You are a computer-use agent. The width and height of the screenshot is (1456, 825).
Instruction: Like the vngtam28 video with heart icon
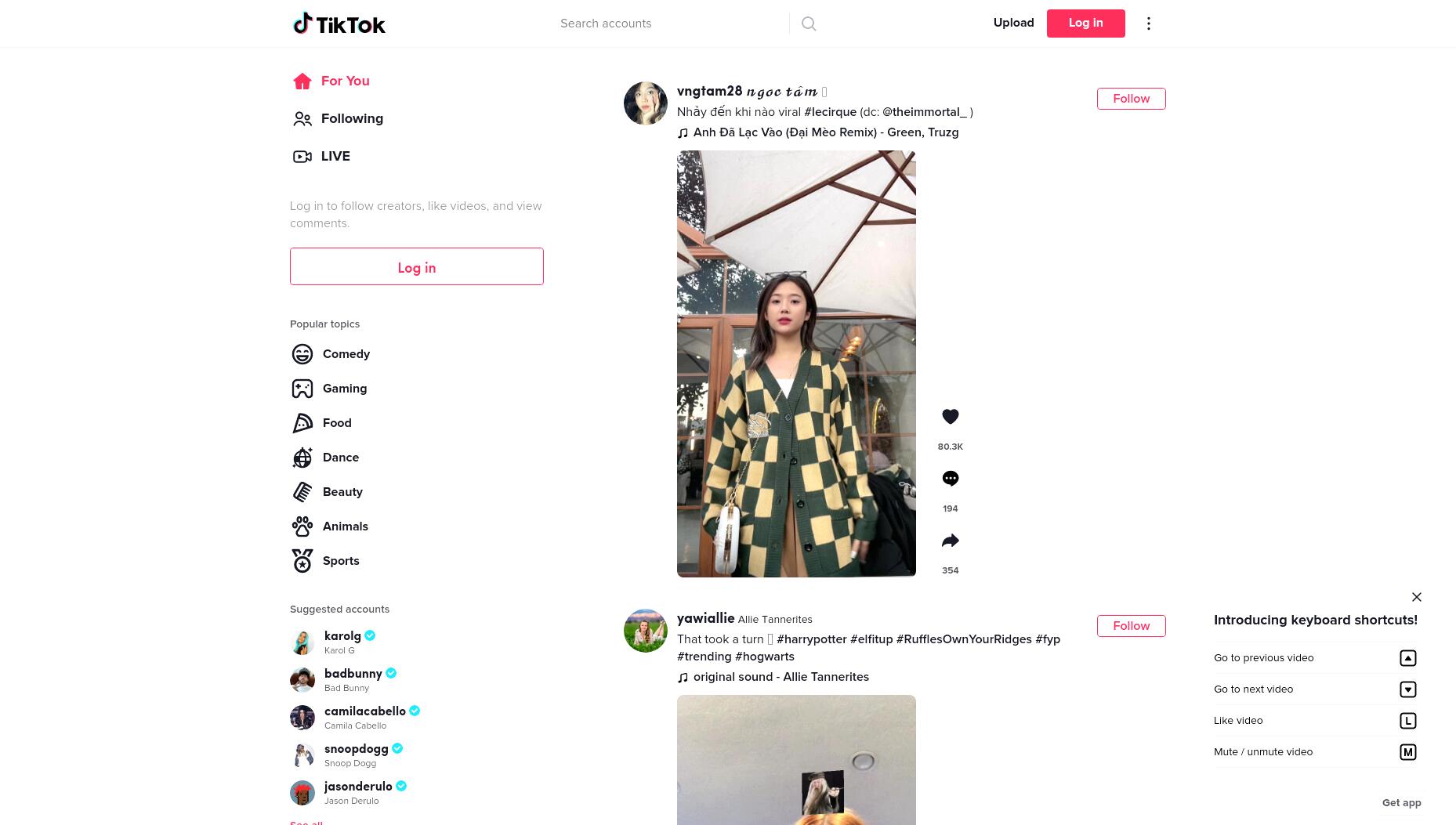[950, 417]
